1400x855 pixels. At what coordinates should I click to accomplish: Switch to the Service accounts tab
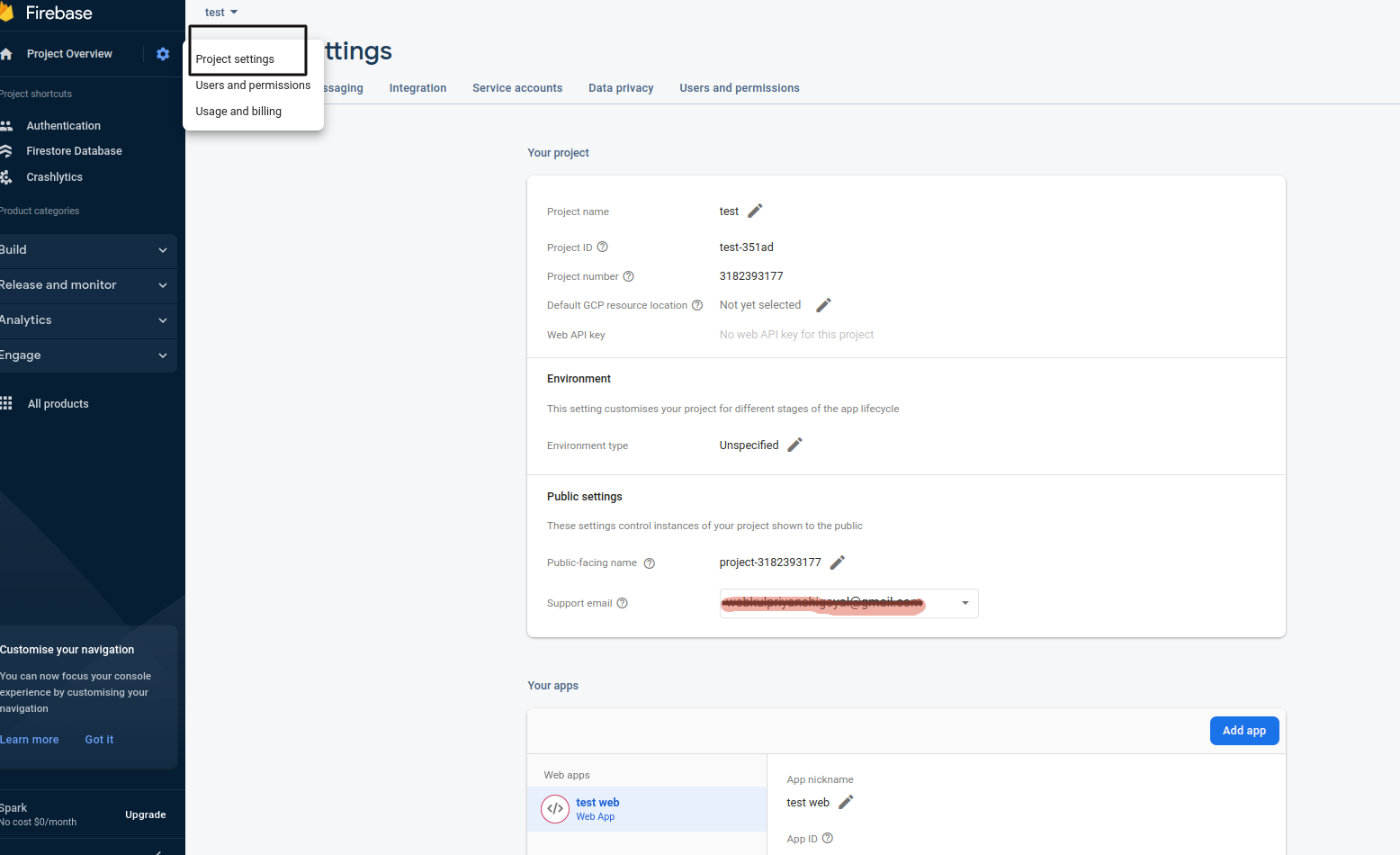point(517,87)
